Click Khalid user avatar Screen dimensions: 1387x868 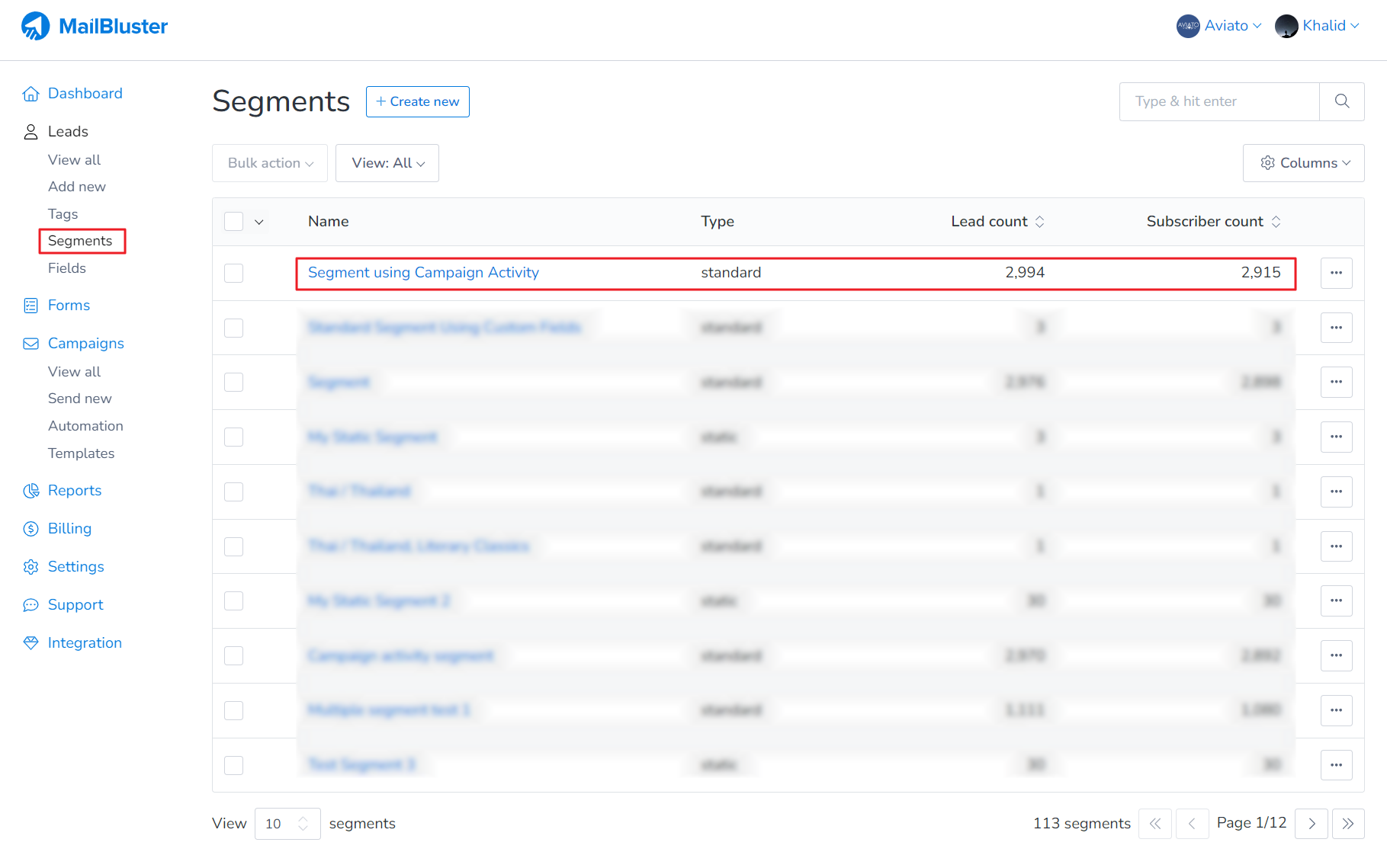1286,26
